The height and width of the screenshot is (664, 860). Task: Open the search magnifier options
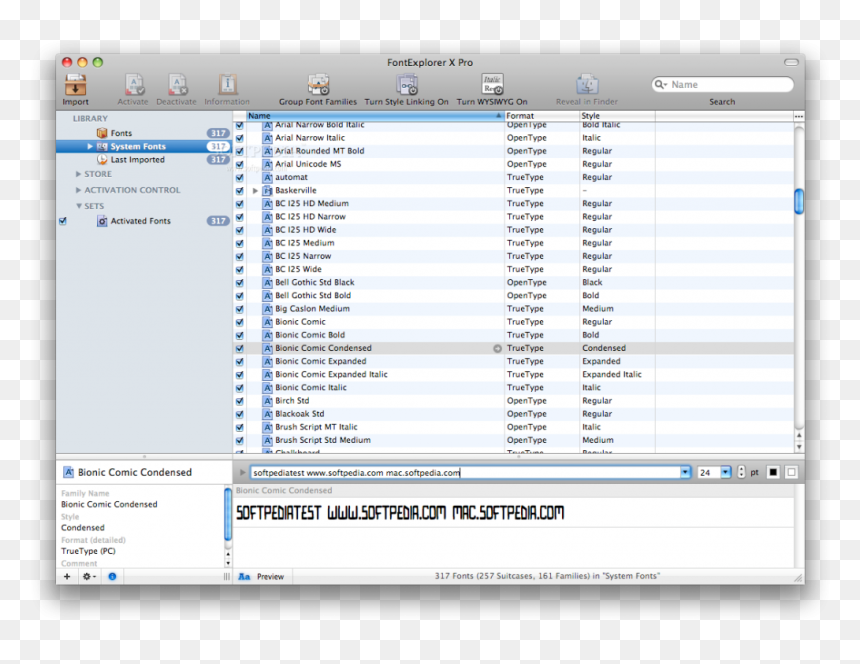click(660, 84)
